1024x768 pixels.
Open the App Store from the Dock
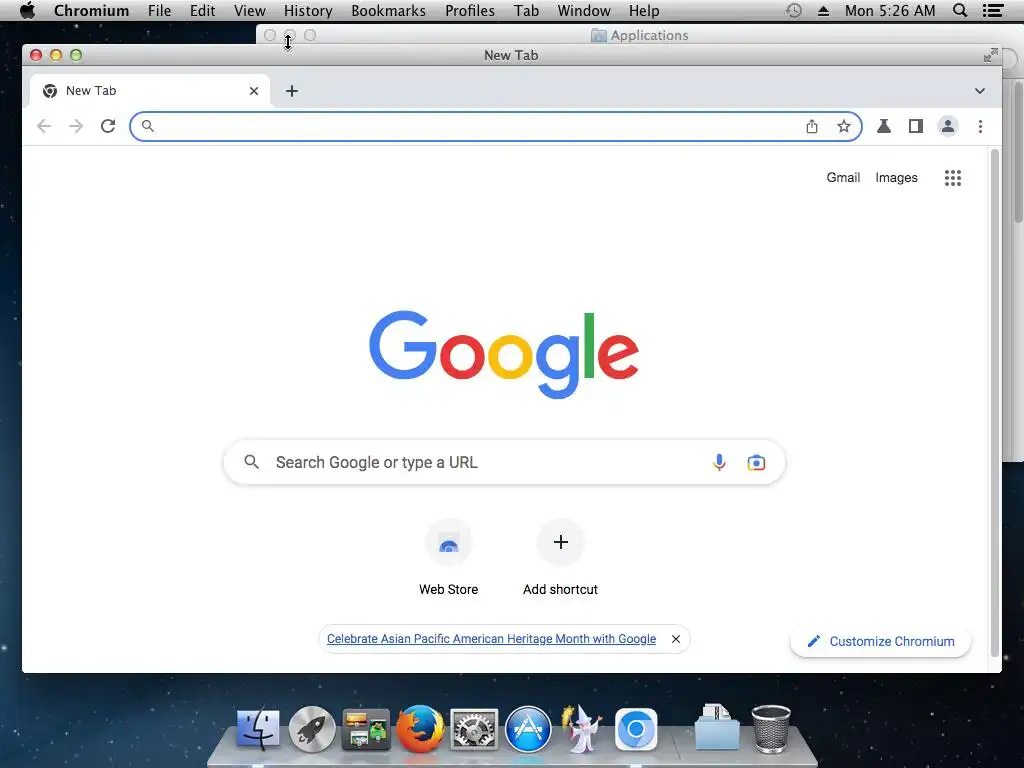point(528,729)
